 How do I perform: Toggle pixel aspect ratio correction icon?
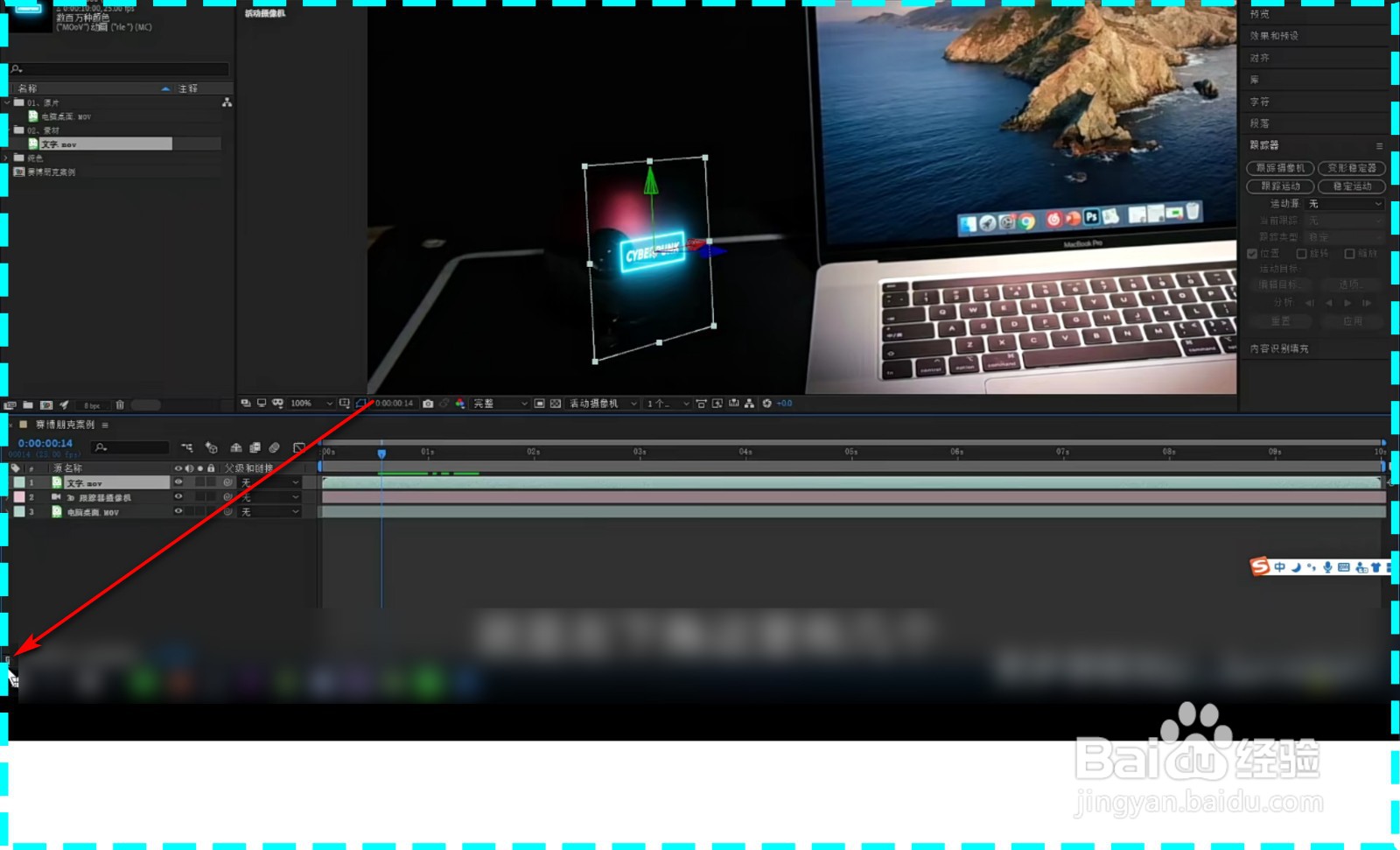click(x=702, y=404)
